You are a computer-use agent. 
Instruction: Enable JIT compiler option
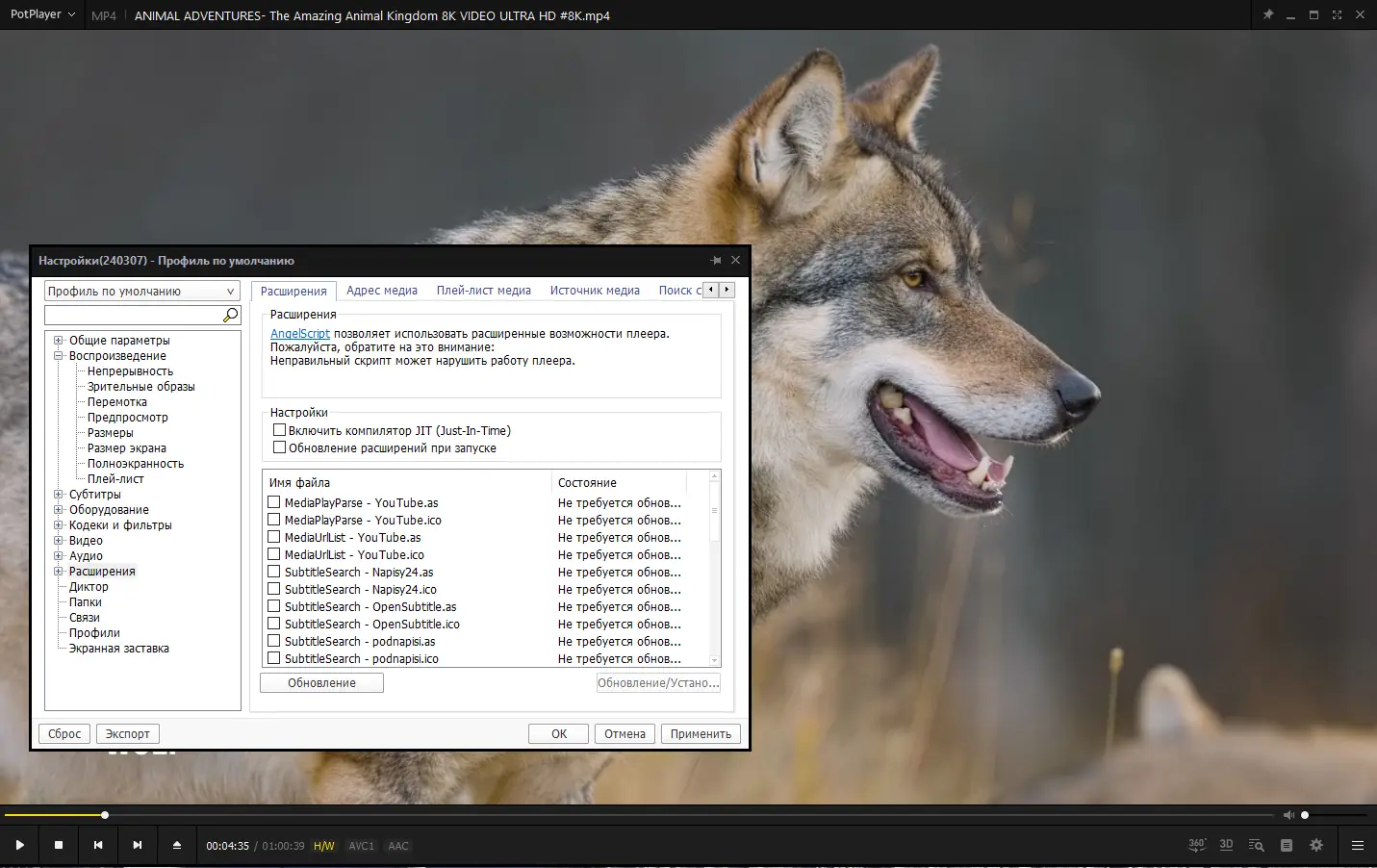tap(279, 430)
